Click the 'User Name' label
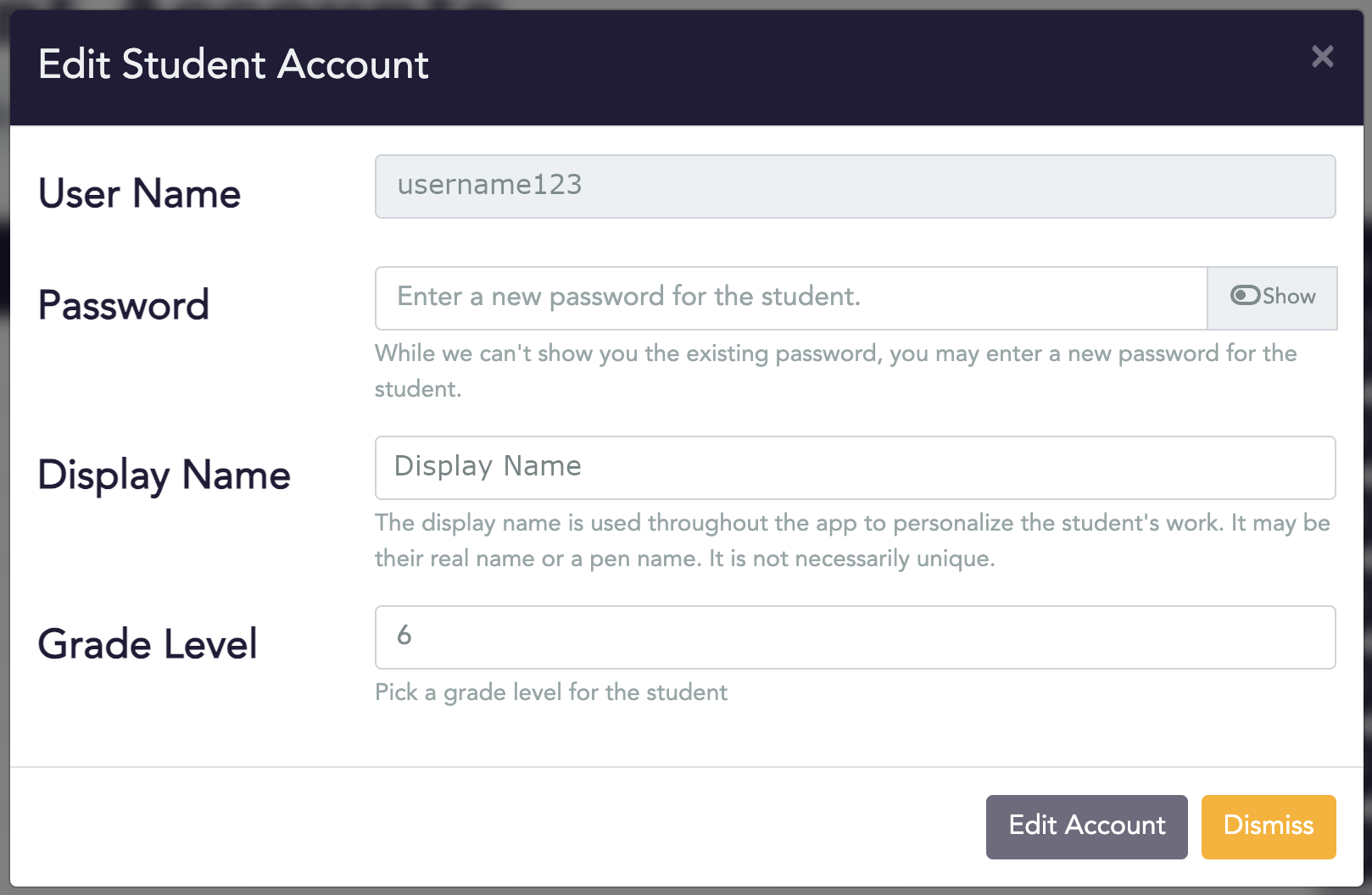Viewport: 1372px width, 895px height. pos(140,193)
